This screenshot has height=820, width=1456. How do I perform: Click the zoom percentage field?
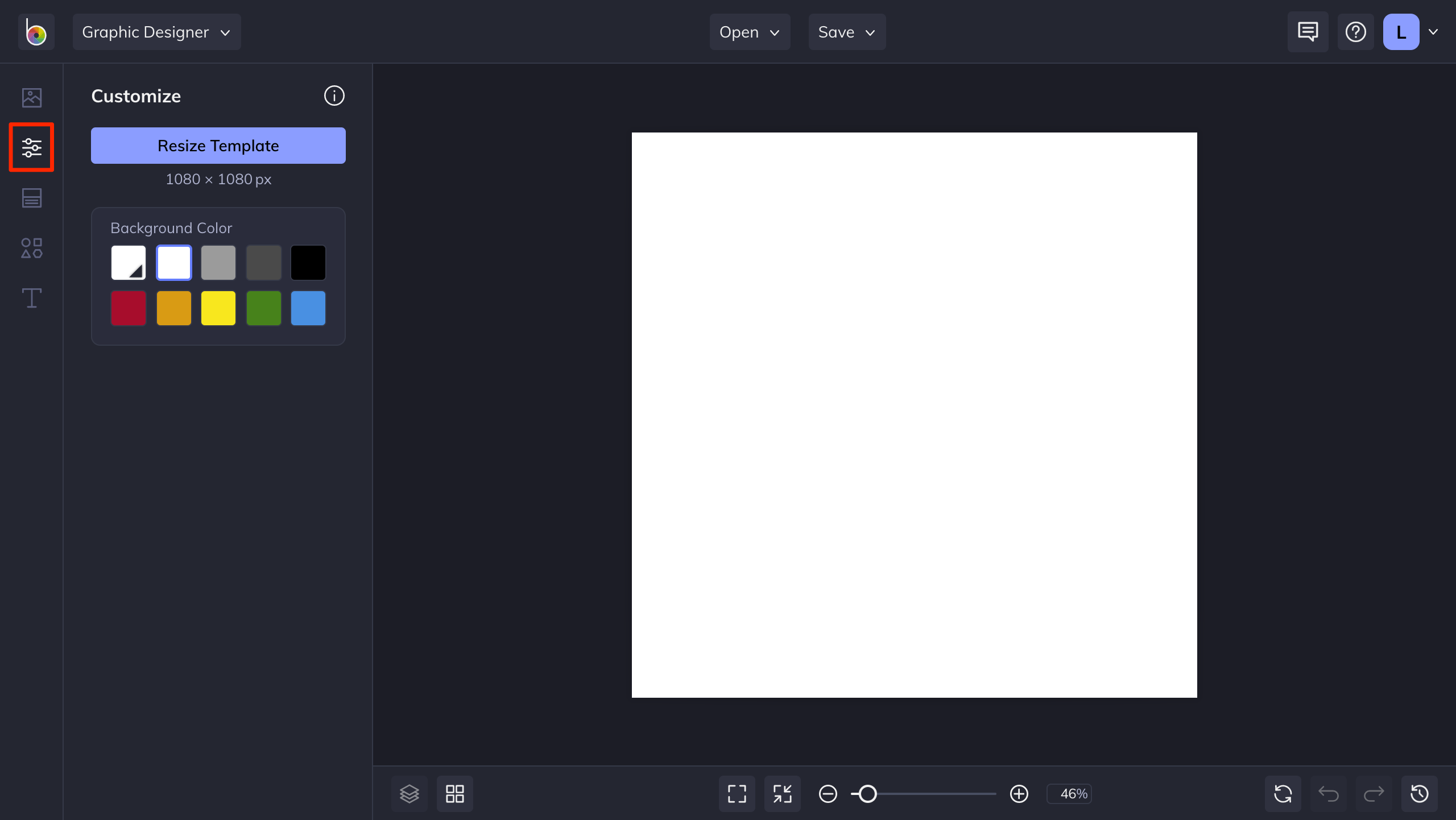[x=1069, y=793]
